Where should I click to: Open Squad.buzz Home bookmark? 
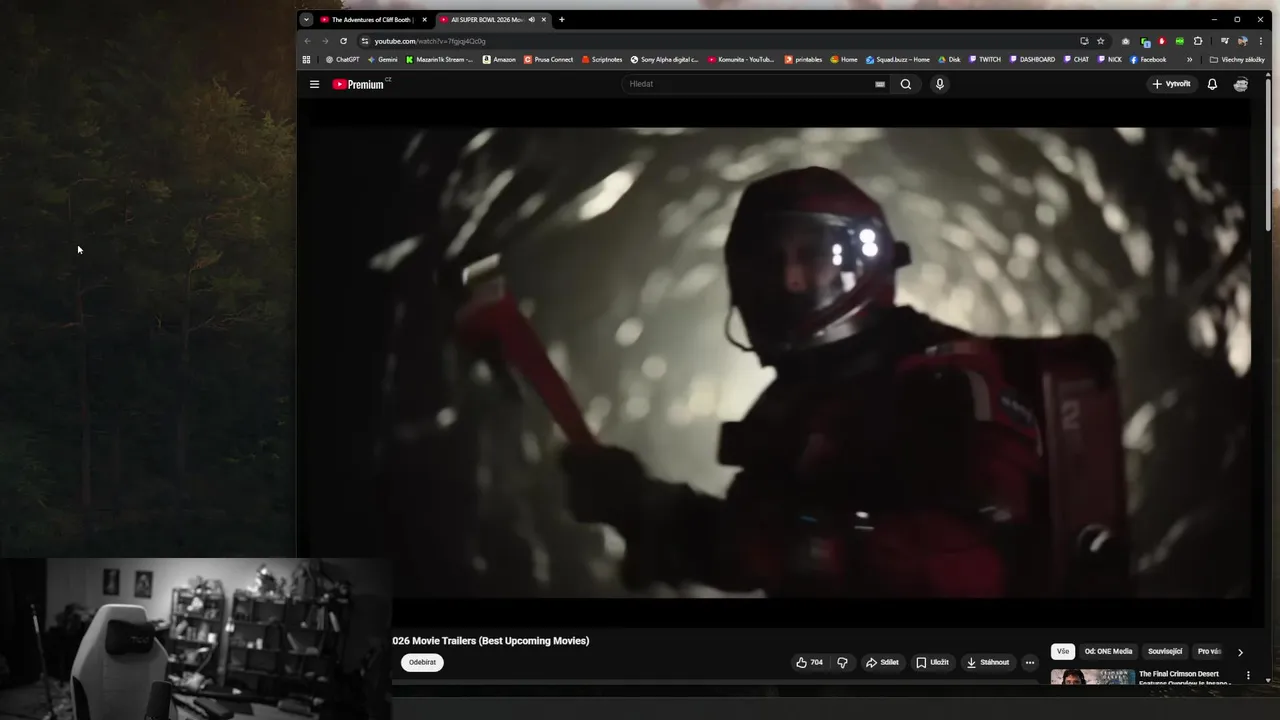tap(898, 60)
